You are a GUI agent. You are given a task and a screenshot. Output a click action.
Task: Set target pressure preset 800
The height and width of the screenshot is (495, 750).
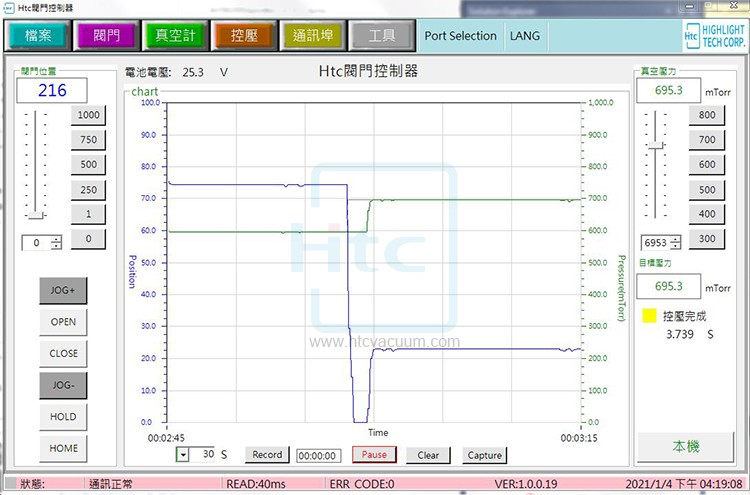706,115
